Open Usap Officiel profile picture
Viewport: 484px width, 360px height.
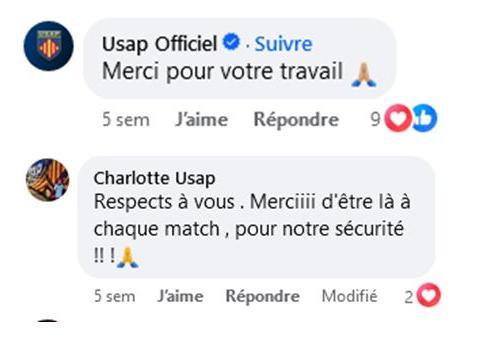[49, 46]
